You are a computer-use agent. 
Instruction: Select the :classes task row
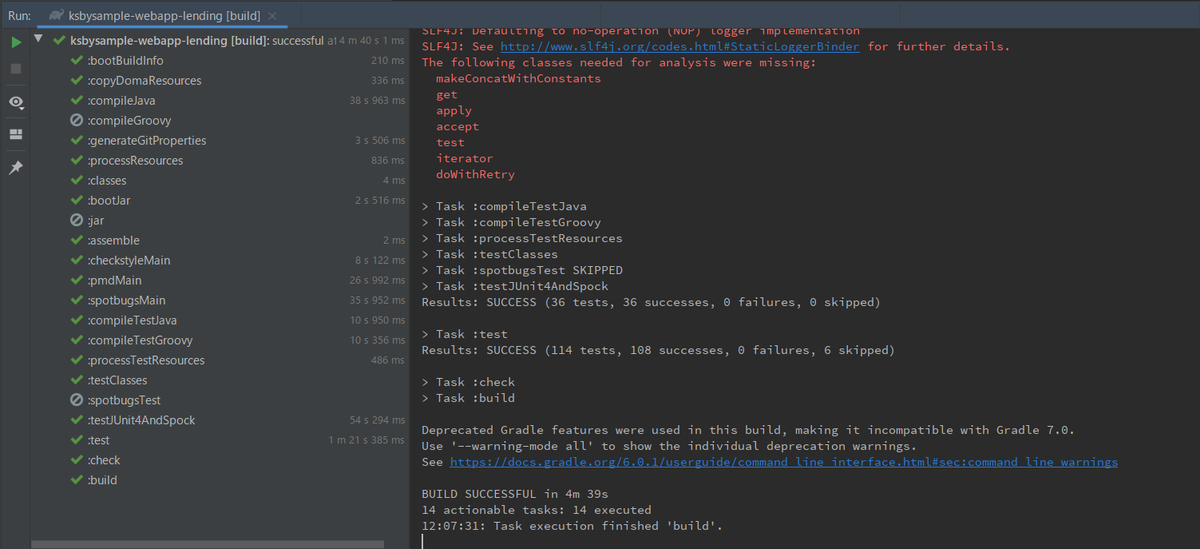[x=220, y=180]
